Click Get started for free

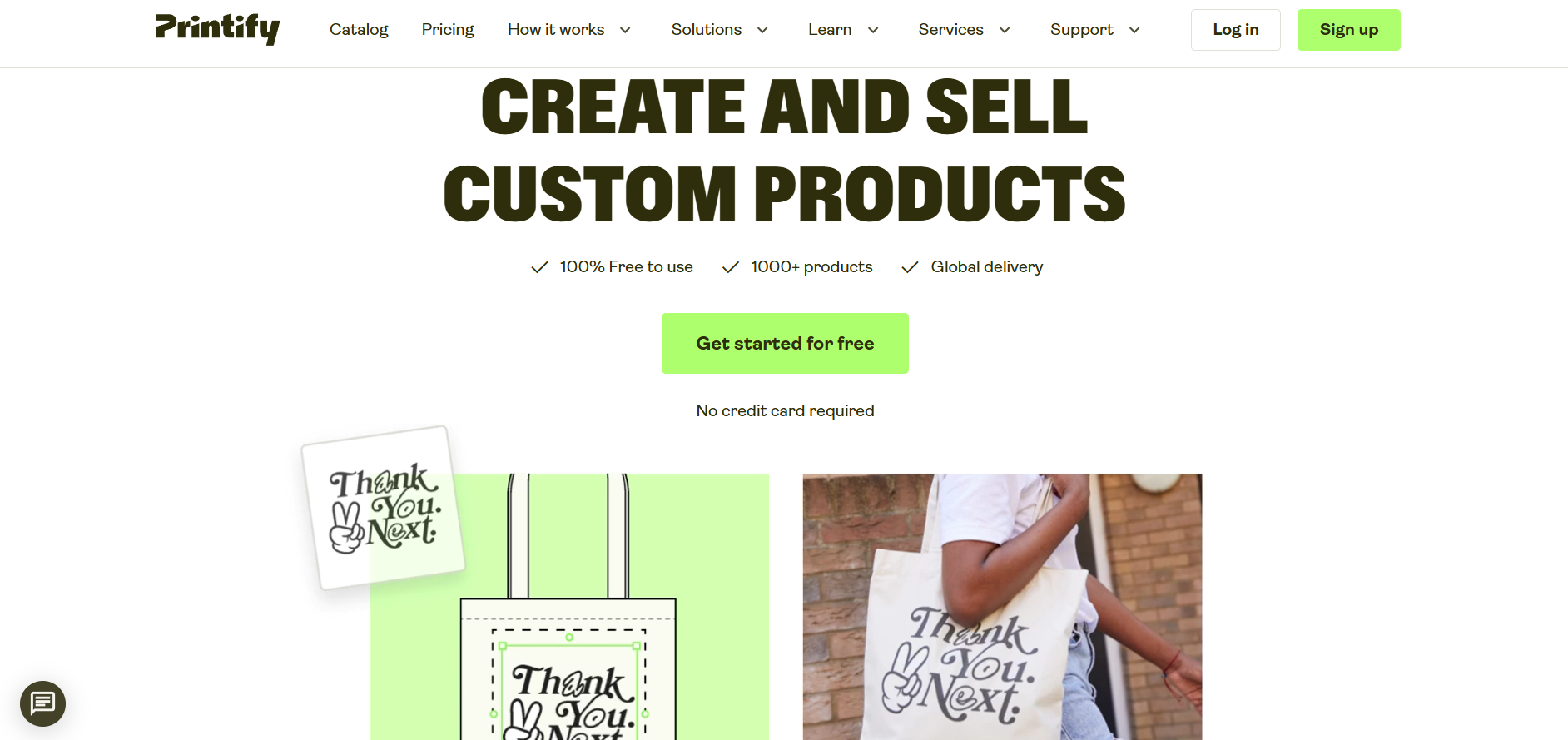785,343
